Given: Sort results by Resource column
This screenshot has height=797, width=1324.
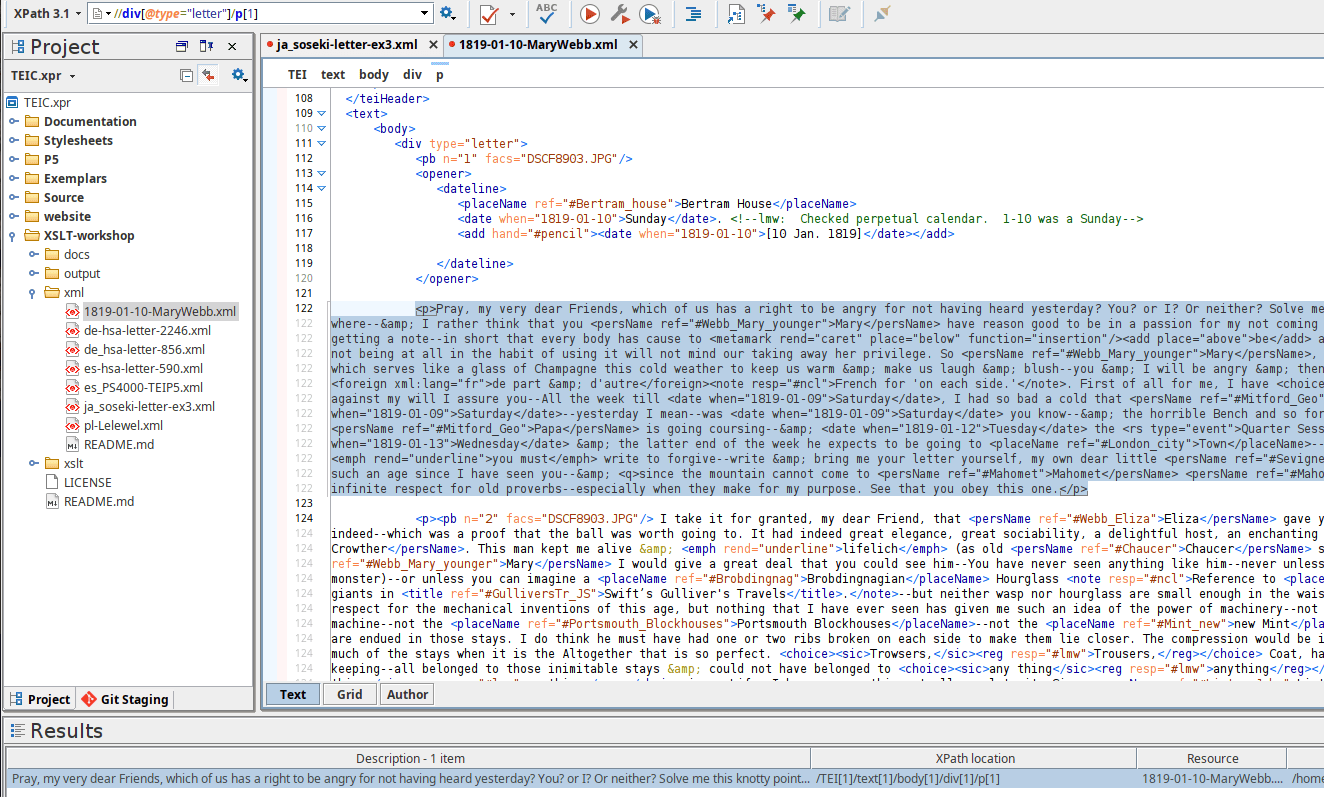Looking at the screenshot, I should [1212, 759].
